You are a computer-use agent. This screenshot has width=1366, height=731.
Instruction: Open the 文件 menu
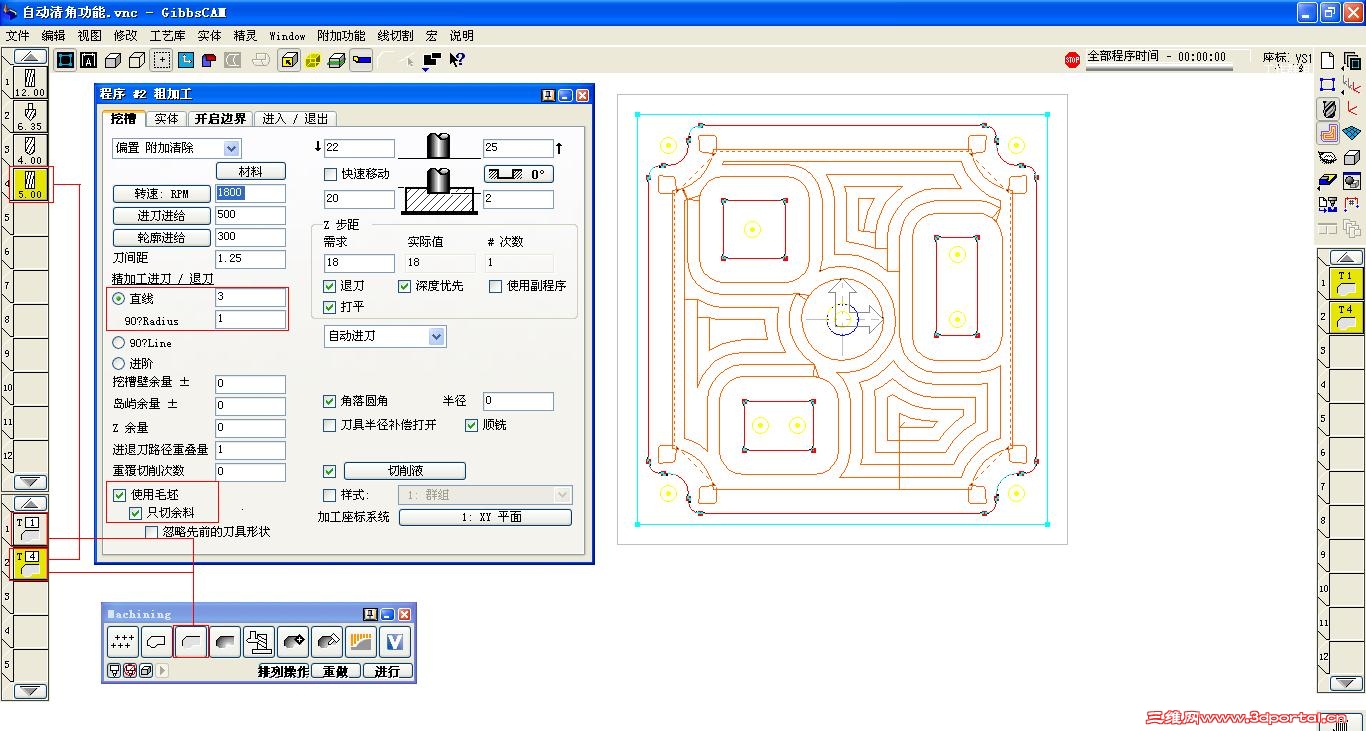(x=17, y=36)
